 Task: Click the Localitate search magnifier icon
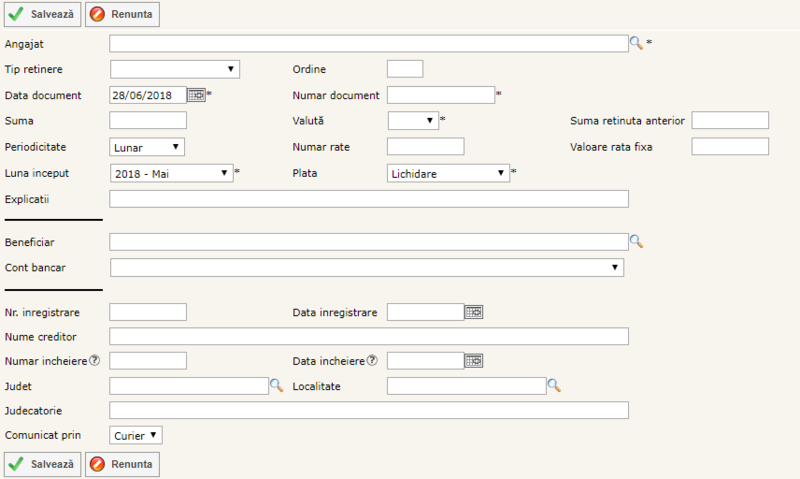[553, 385]
